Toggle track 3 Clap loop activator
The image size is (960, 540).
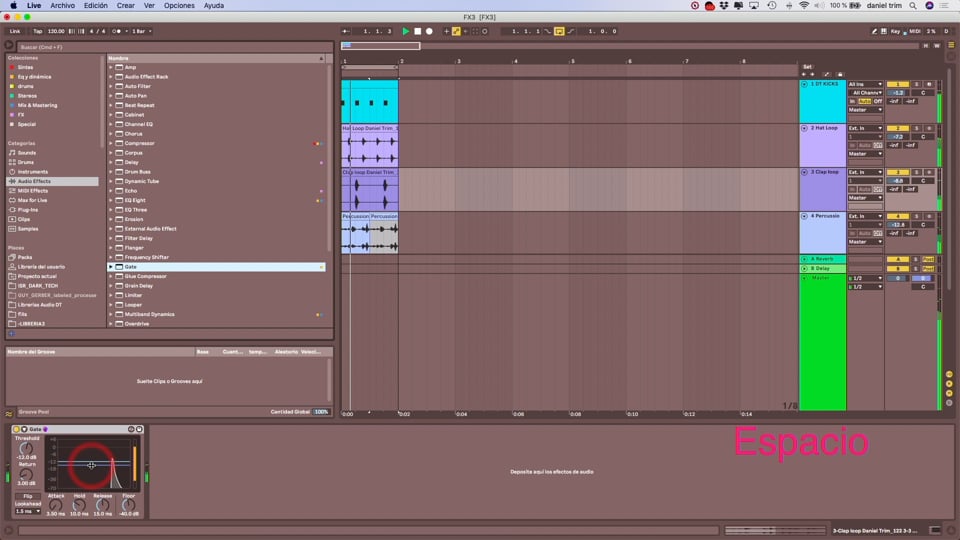[x=898, y=173]
